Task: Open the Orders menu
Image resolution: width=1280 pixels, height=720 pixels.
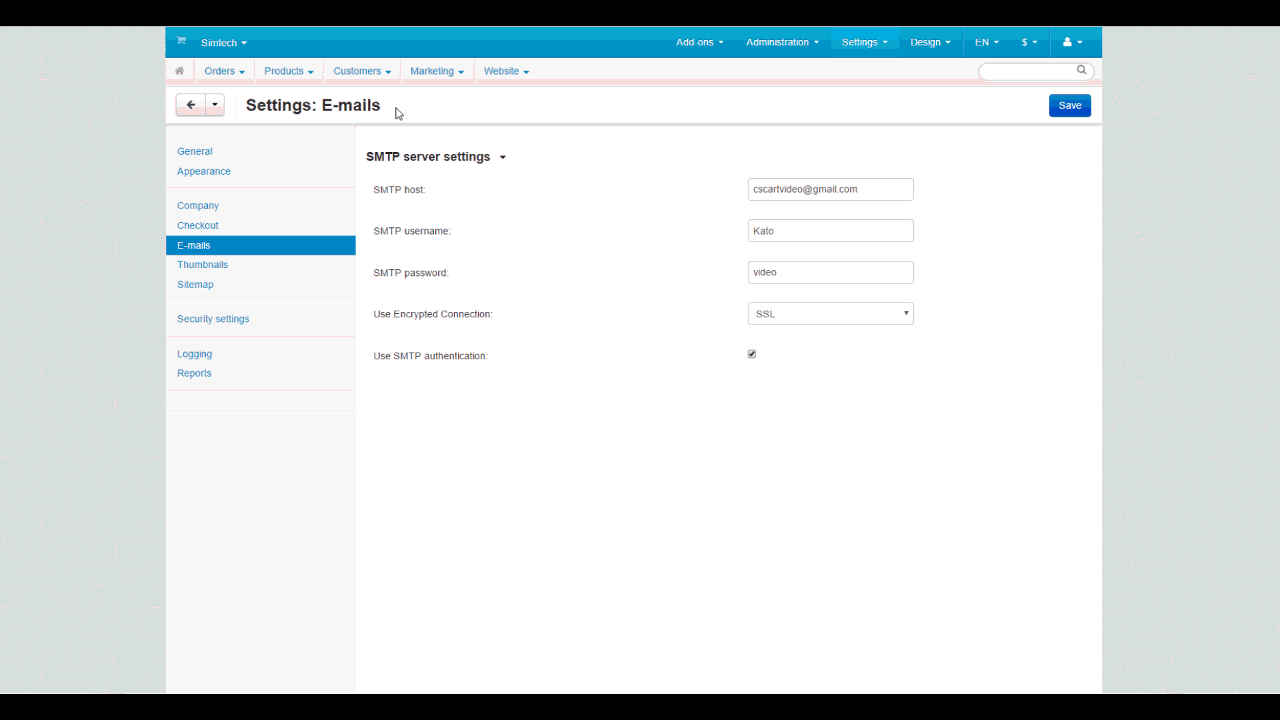Action: (x=224, y=71)
